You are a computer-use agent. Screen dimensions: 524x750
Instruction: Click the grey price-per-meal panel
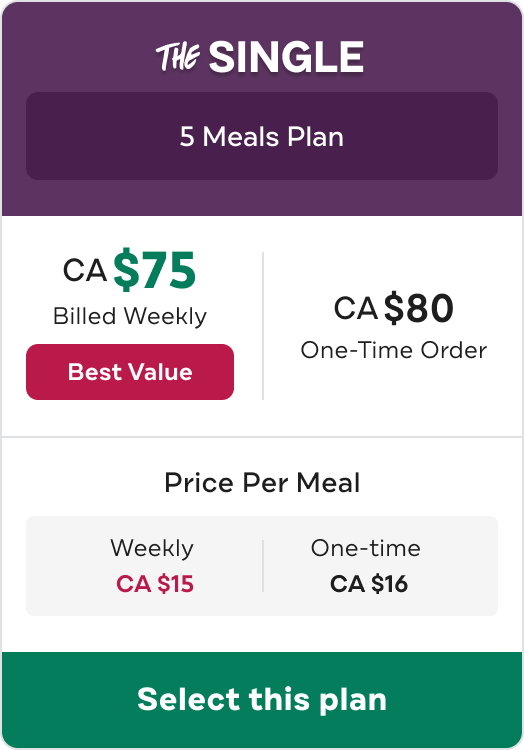(262, 566)
